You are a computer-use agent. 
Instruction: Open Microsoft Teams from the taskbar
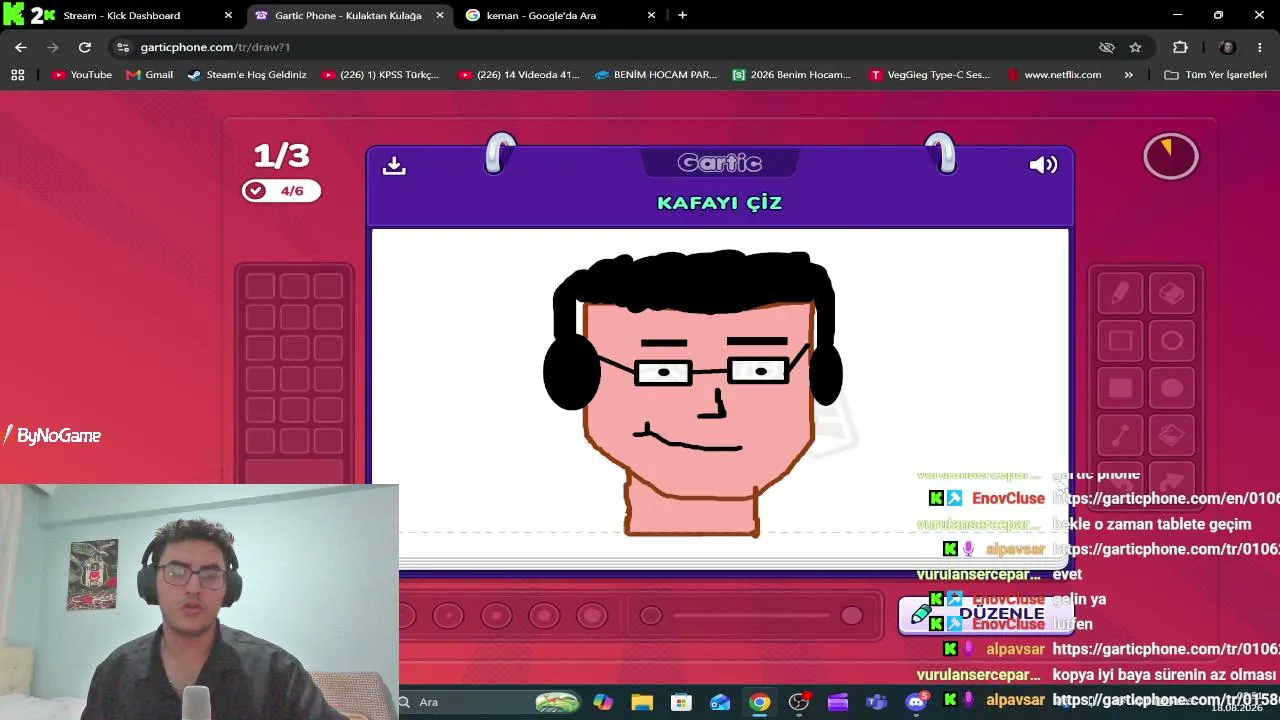tap(877, 702)
